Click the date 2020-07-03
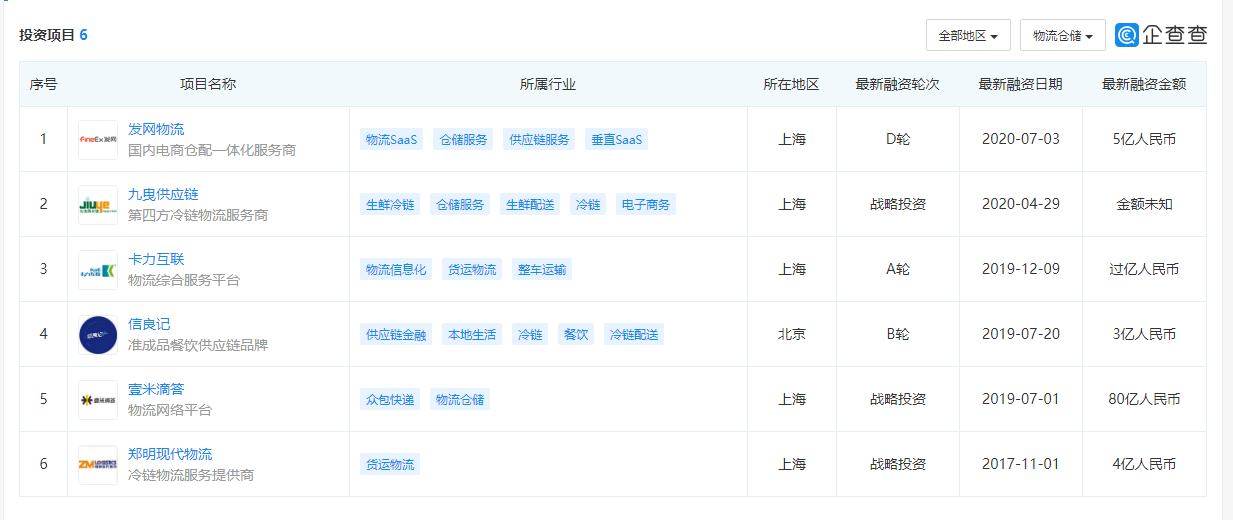This screenshot has height=520, width=1233. (1021, 139)
